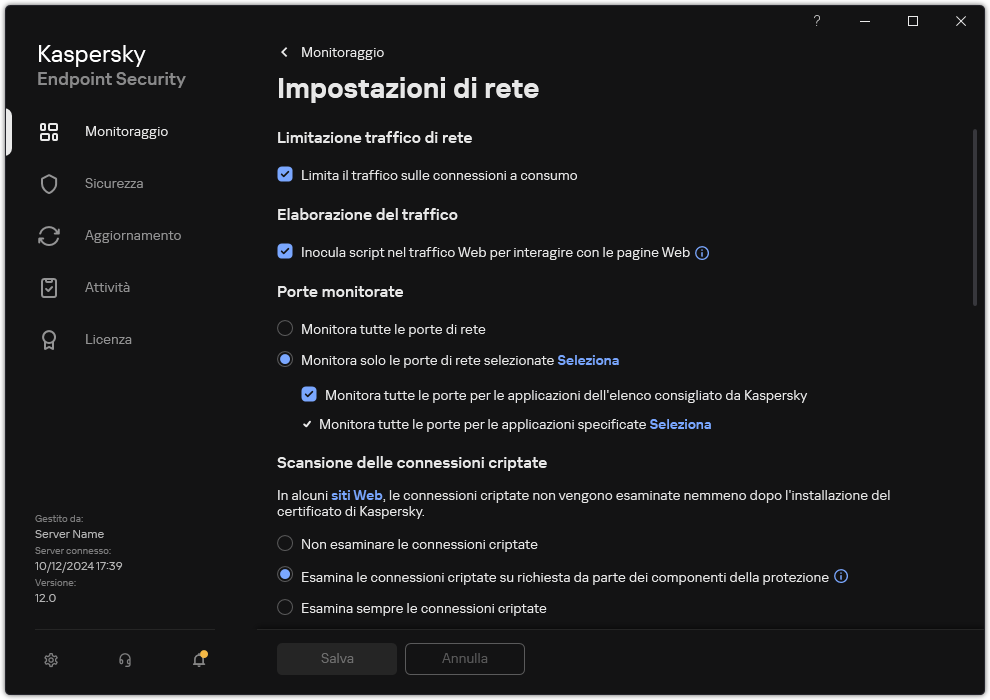Image resolution: width=990 pixels, height=700 pixels.
Task: Select the Licenza key icon
Action: (x=48, y=339)
